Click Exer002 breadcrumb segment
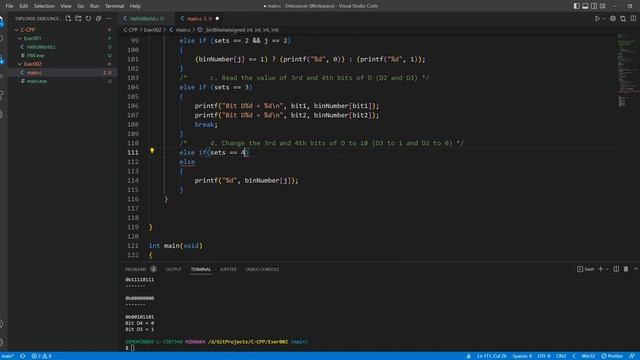640x360 pixels. pos(152,30)
